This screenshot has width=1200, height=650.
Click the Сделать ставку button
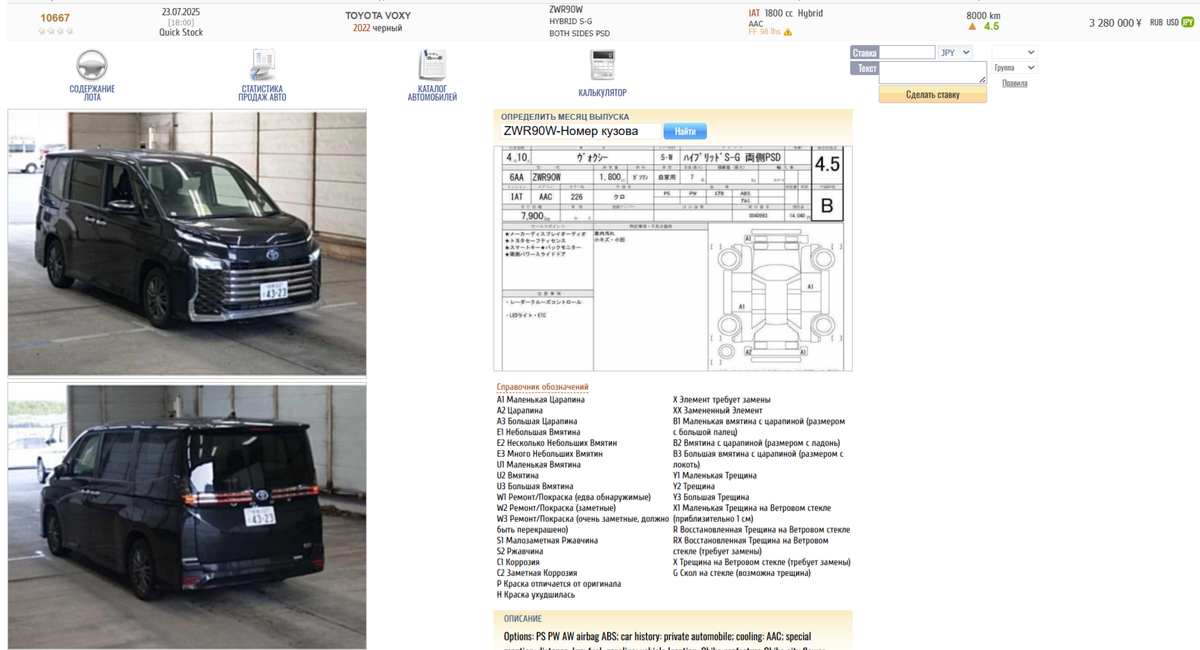coord(933,94)
